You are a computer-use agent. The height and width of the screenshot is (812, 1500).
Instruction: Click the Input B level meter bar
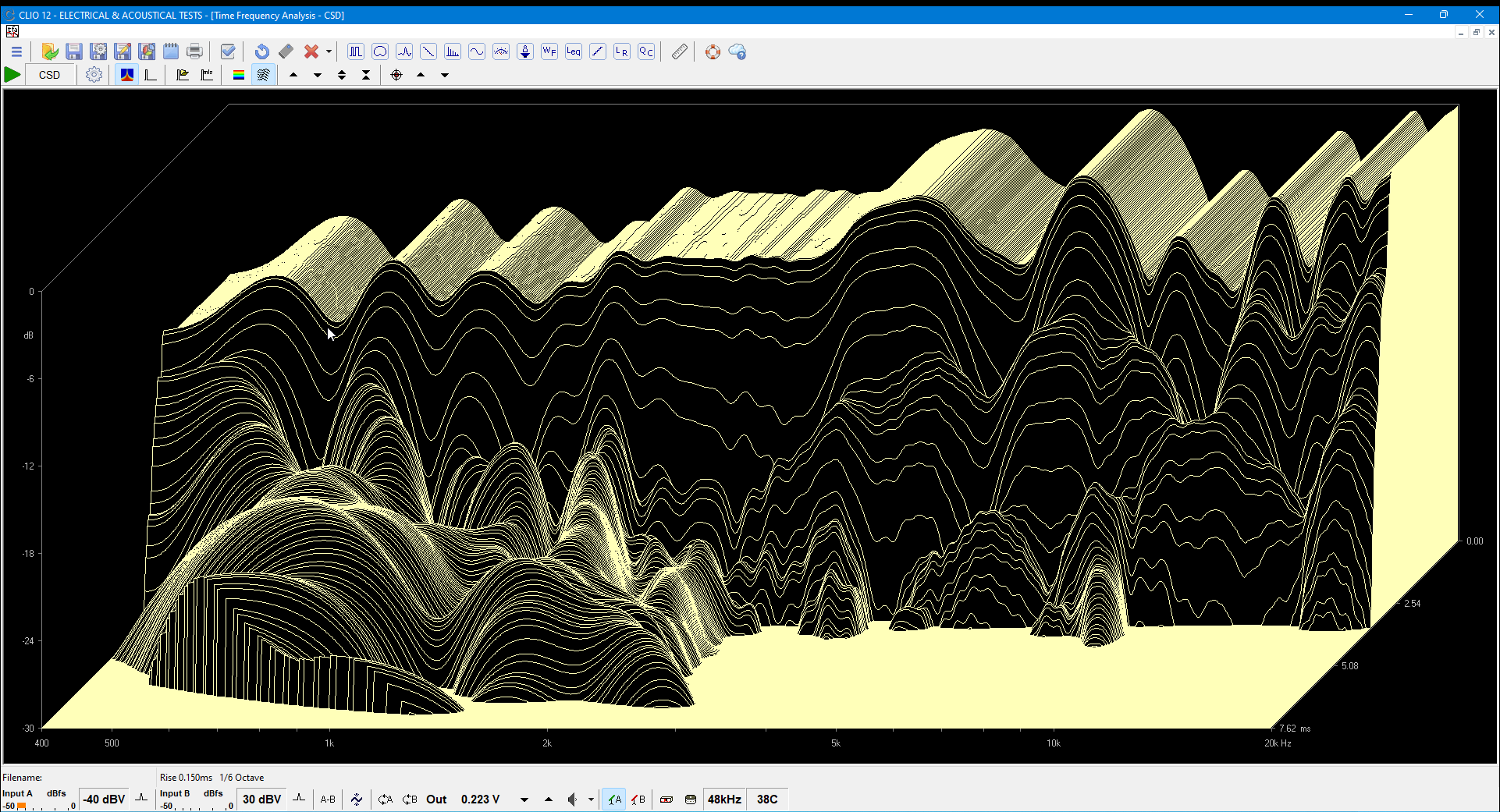pyautogui.click(x=201, y=806)
